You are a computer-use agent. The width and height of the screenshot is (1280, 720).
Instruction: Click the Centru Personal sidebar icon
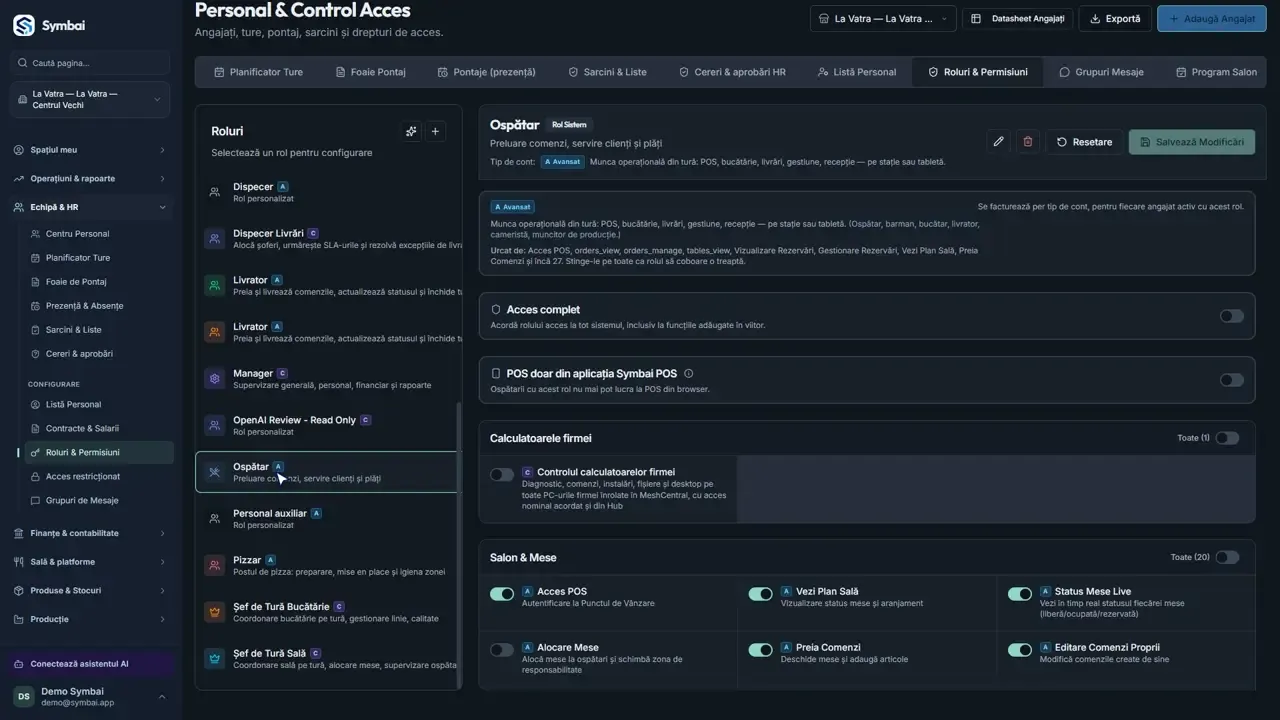click(36, 234)
